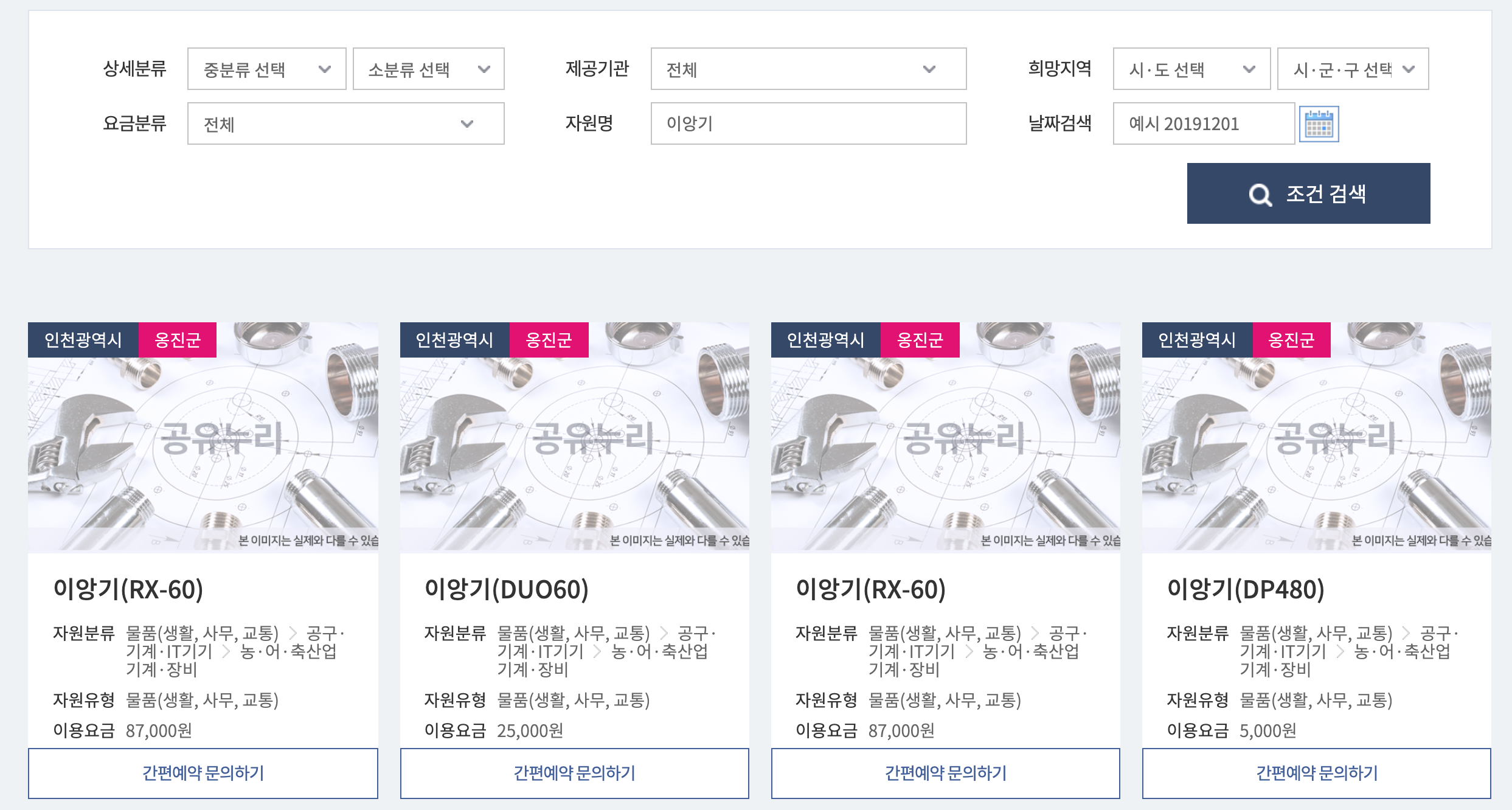This screenshot has width=1512, height=810.
Task: Click 간편예약 문의하기 for 이앙기(DP480)
Action: coord(1317,773)
